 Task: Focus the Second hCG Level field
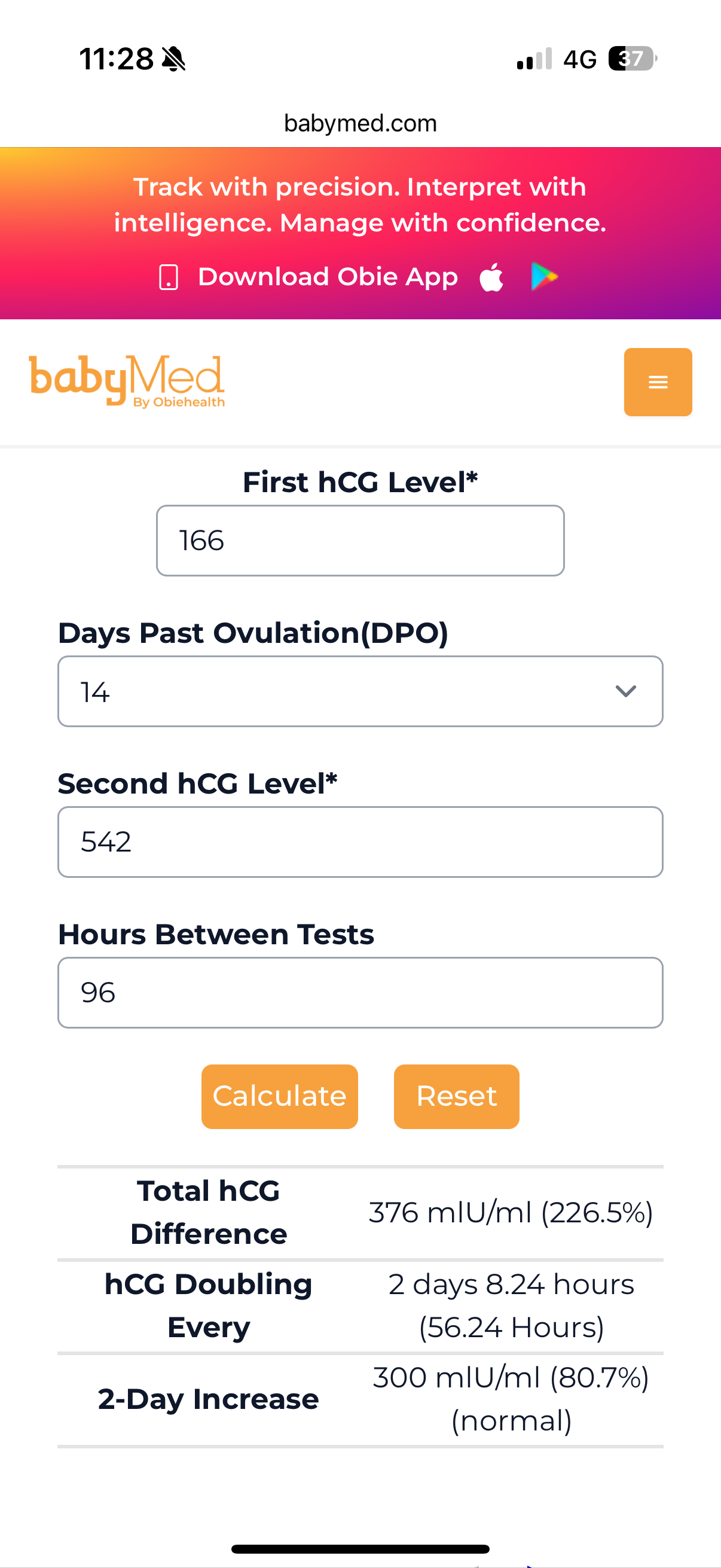pos(360,842)
